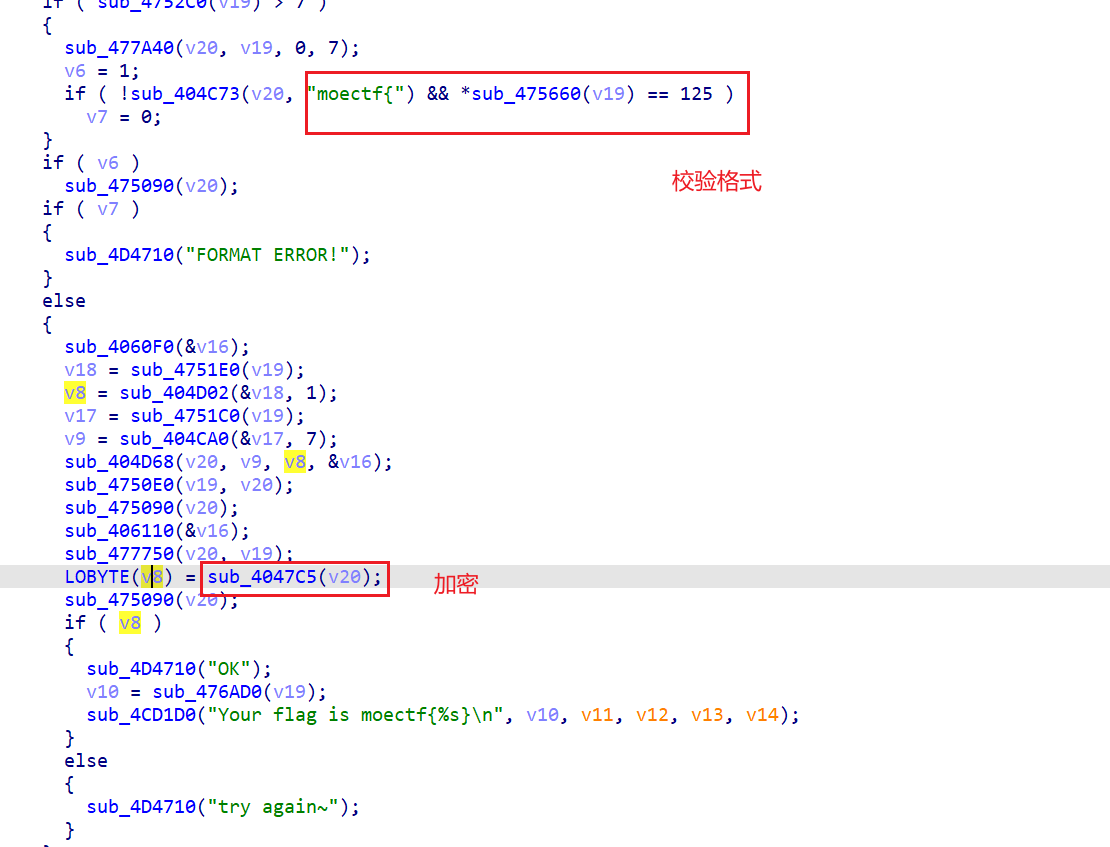Image resolution: width=1110 pixels, height=847 pixels.
Task: Click sub_4CD1D0 printf-like call
Action: [141, 715]
